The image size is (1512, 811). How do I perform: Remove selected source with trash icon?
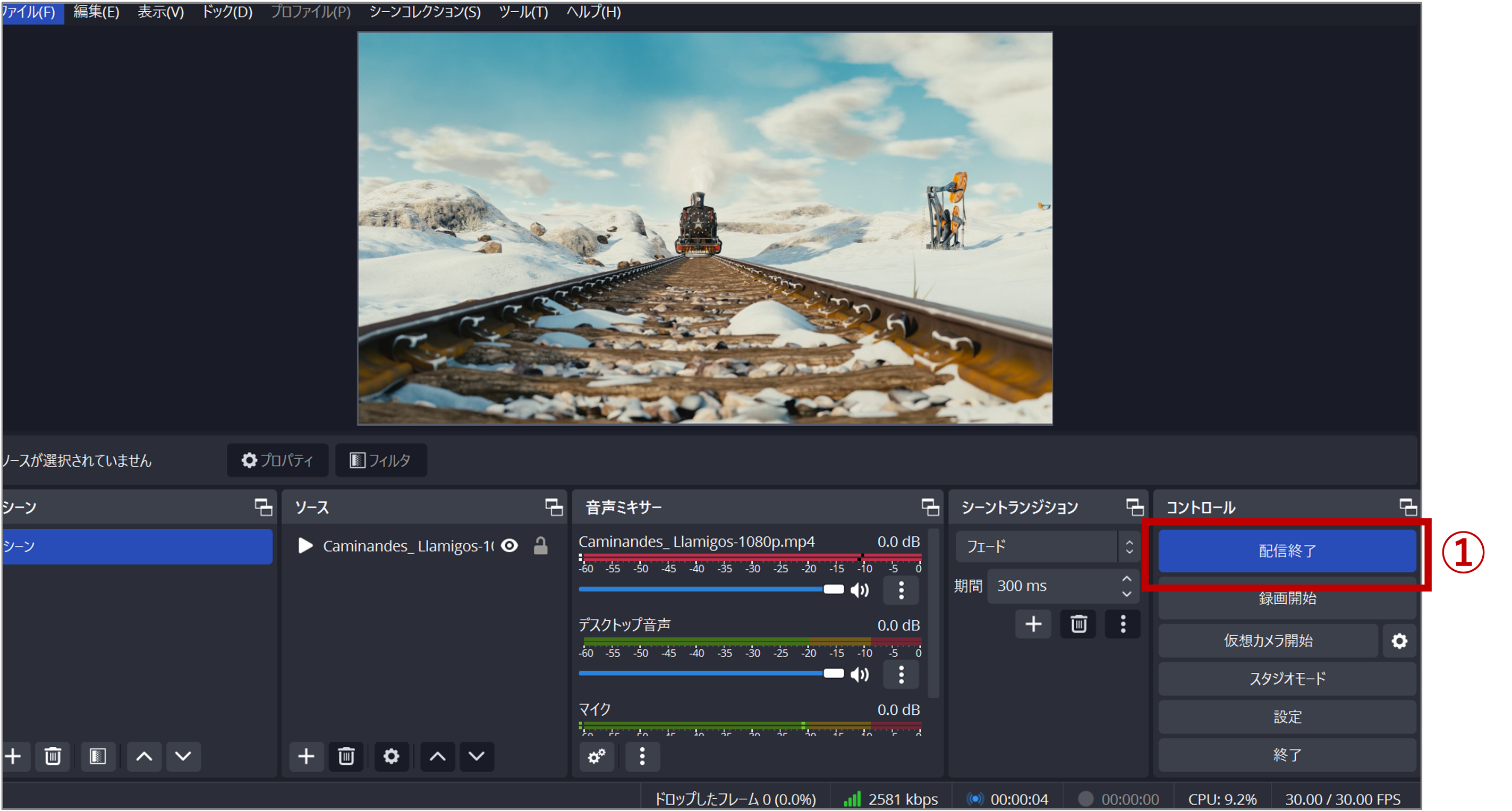(x=346, y=756)
